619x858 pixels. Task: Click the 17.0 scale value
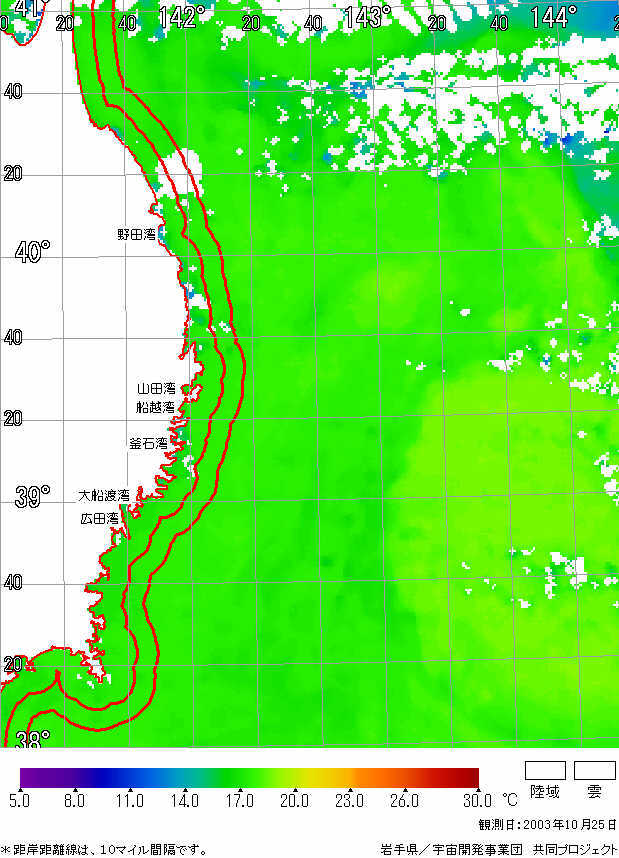(x=239, y=801)
